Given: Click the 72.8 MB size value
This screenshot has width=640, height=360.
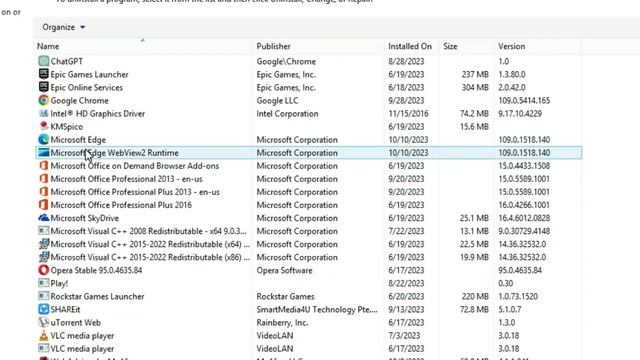Looking at the screenshot, I should pyautogui.click(x=474, y=309).
